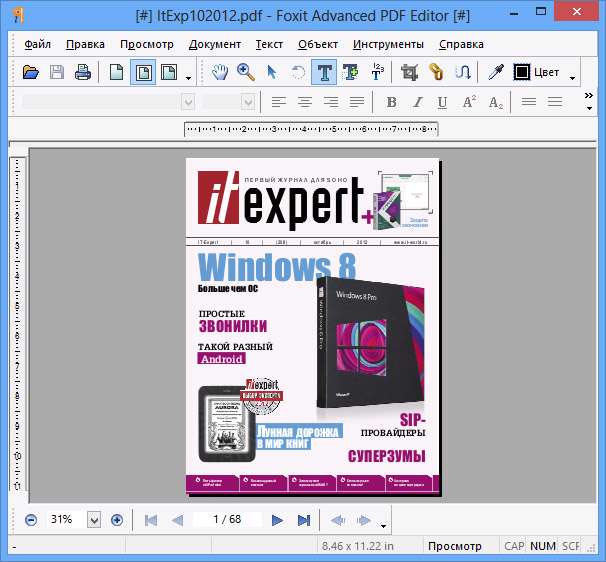The image size is (606, 562).
Task: Print the document with the printer icon
Action: click(83, 72)
